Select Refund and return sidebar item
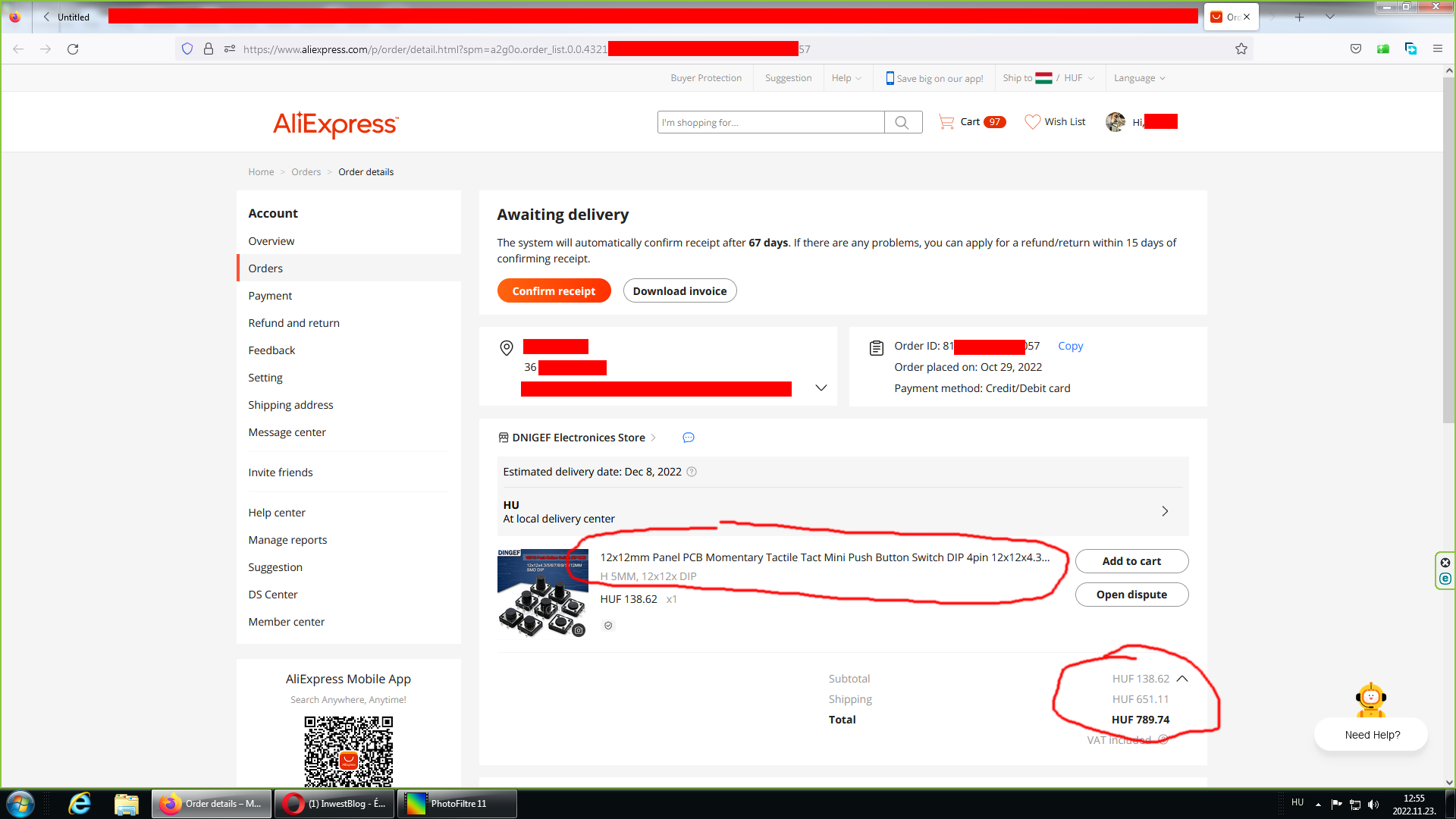Image resolution: width=1456 pixels, height=819 pixels. (x=293, y=323)
